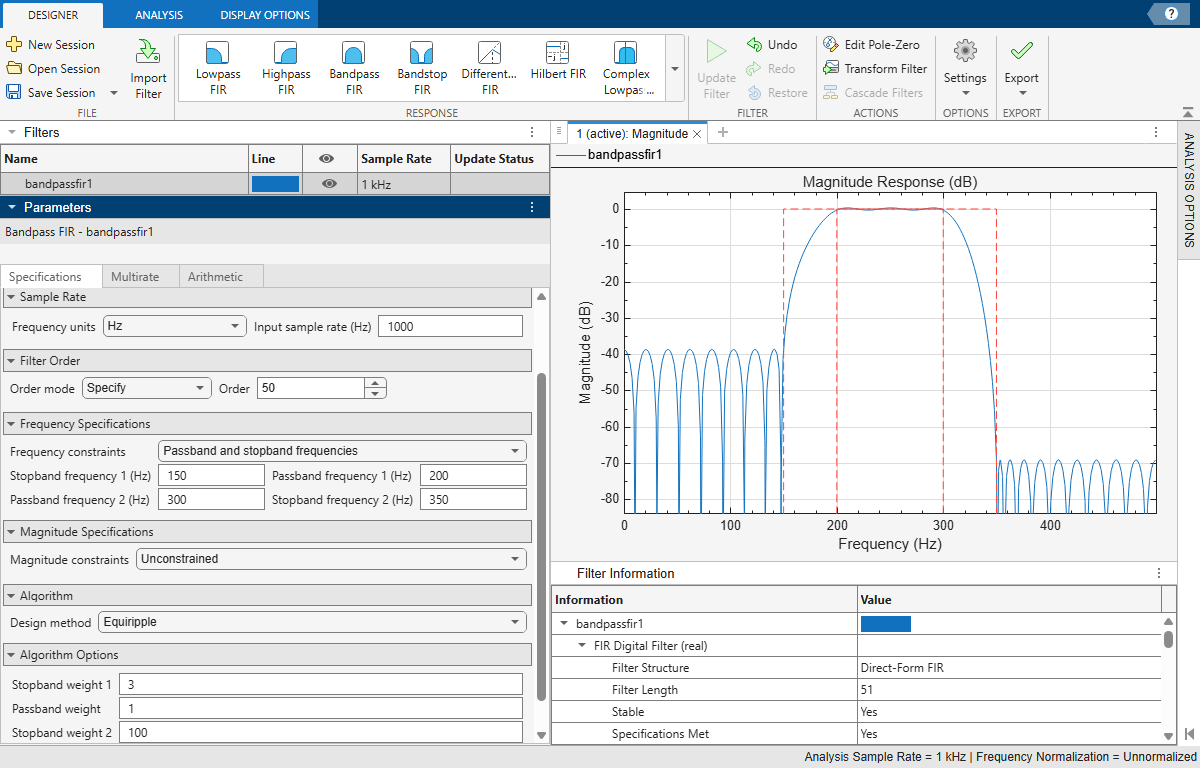Open the plot area options menu
Image resolution: width=1200 pixels, height=768 pixels.
coord(1157,132)
